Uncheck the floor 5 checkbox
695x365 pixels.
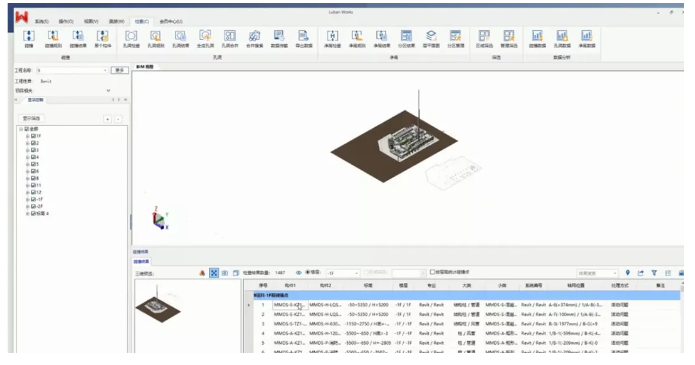(34, 164)
